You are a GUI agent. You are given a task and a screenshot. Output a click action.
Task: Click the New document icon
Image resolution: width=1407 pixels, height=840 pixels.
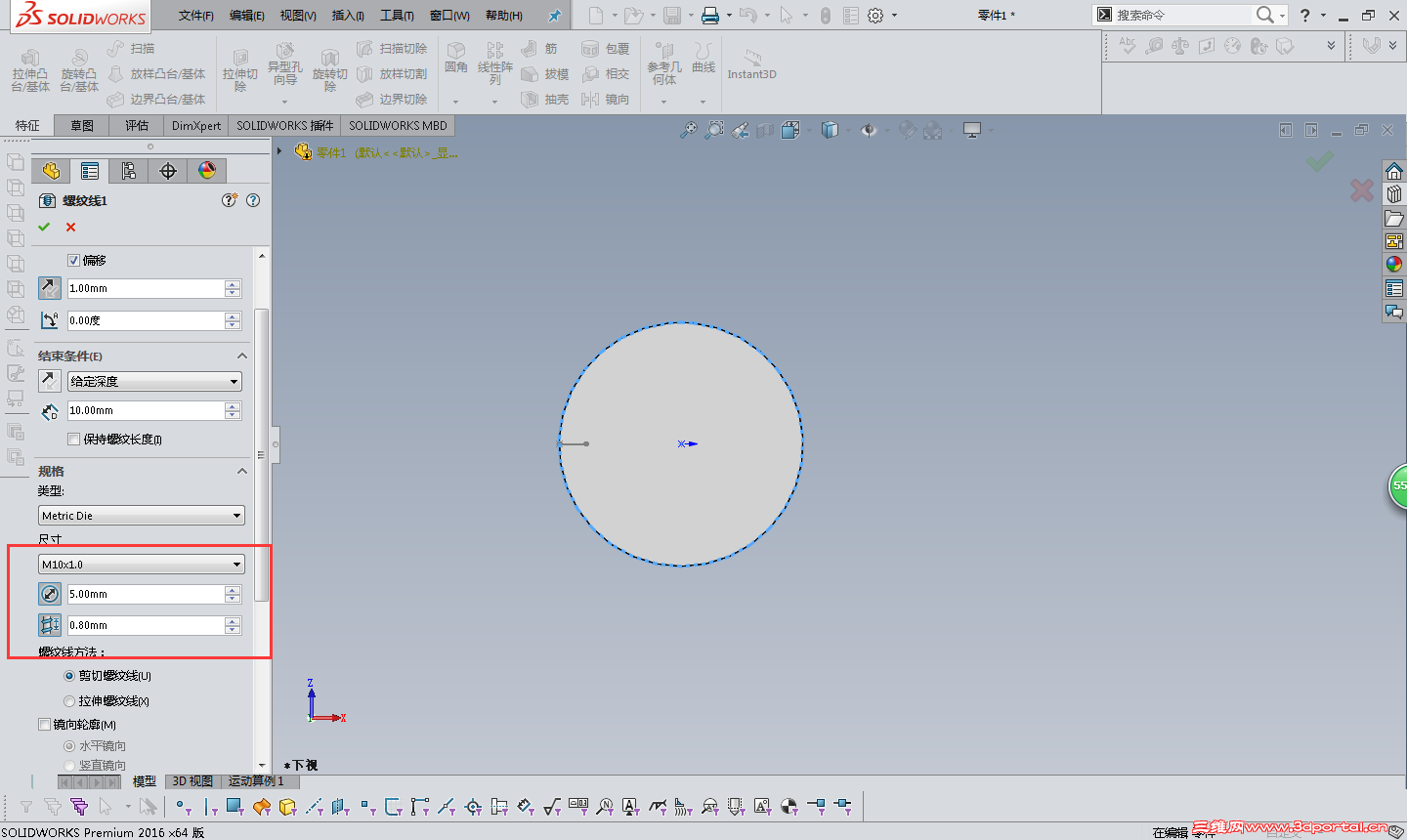[x=596, y=16]
